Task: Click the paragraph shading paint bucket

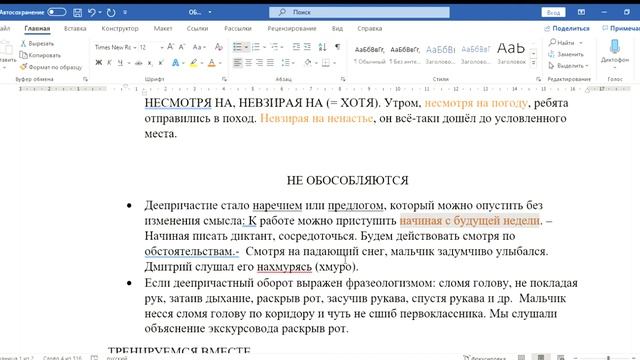Action: click(x=308, y=63)
